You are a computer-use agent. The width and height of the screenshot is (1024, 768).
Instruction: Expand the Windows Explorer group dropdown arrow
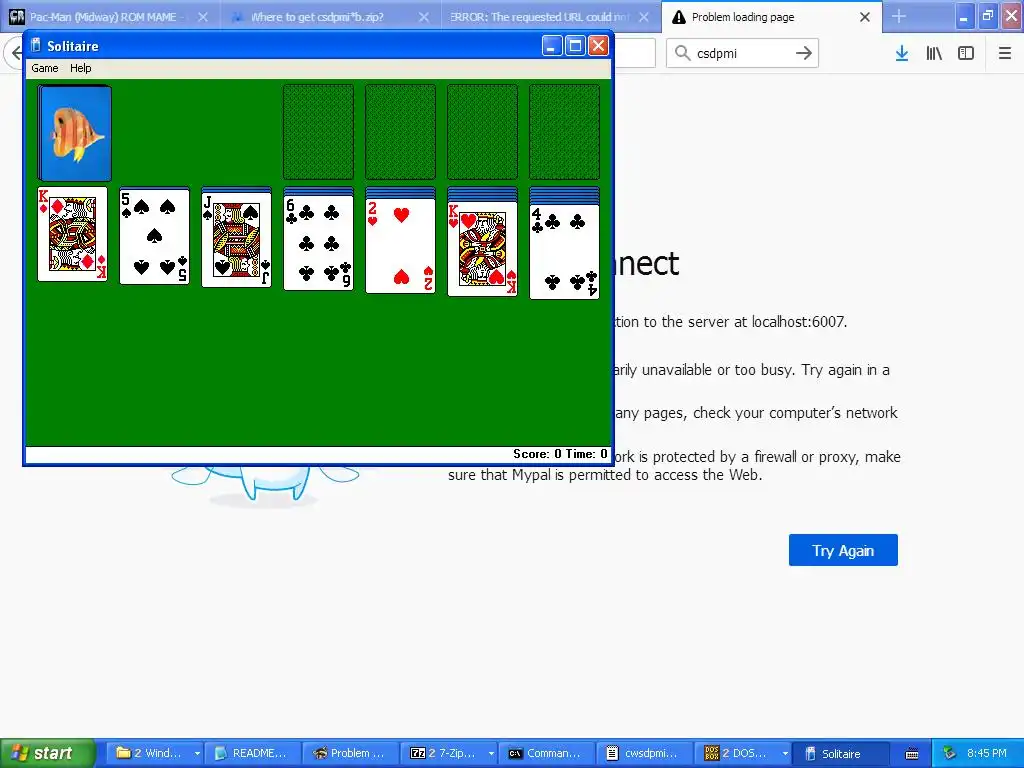click(x=197, y=754)
